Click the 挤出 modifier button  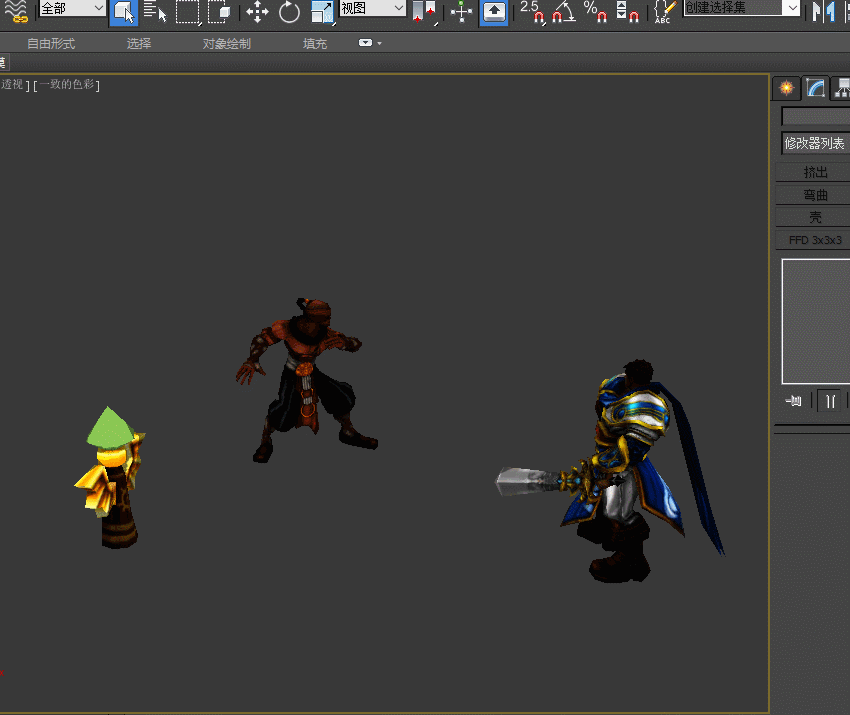815,172
